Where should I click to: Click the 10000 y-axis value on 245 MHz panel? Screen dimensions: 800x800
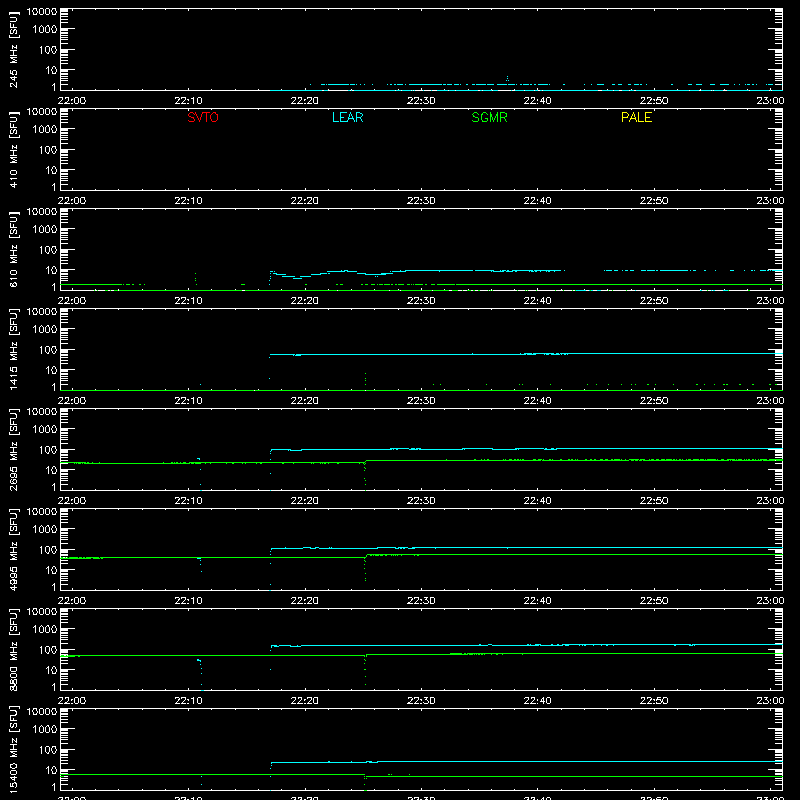click(42, 12)
